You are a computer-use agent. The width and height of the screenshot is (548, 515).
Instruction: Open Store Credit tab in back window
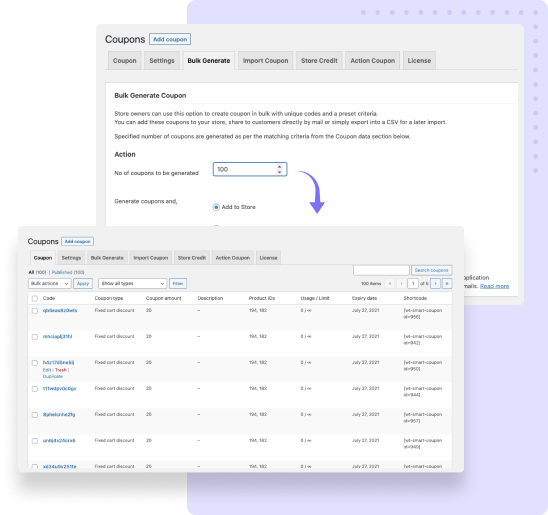tap(319, 60)
